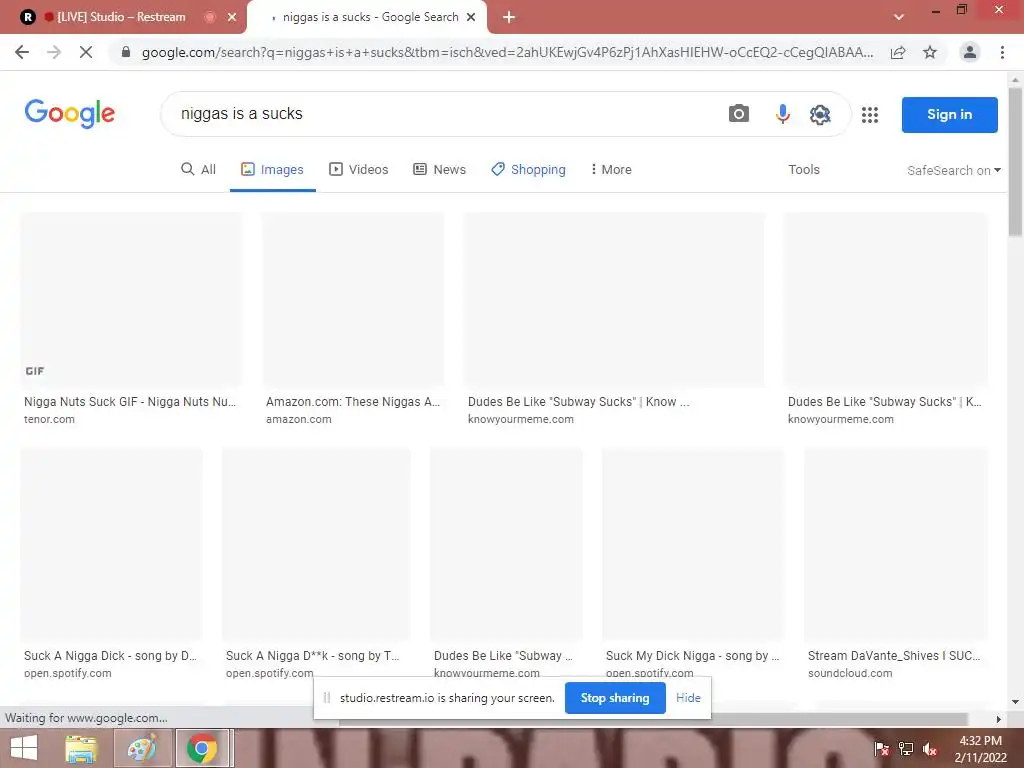The height and width of the screenshot is (768, 1024).
Task: Open the Google apps grid
Action: (x=870, y=115)
